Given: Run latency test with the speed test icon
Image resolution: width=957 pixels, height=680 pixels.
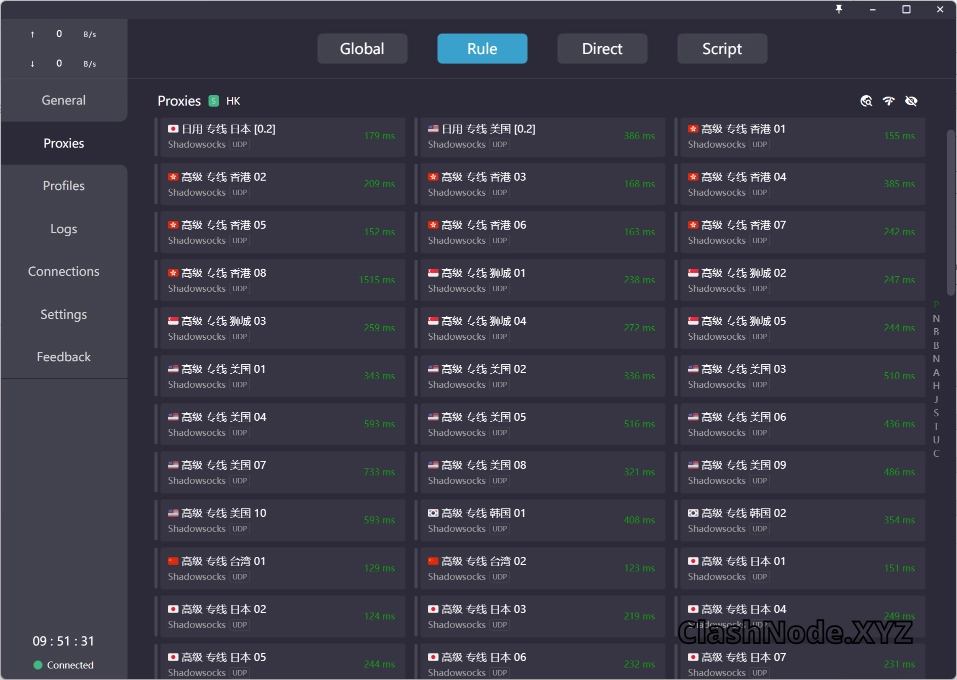Looking at the screenshot, I should [x=887, y=101].
